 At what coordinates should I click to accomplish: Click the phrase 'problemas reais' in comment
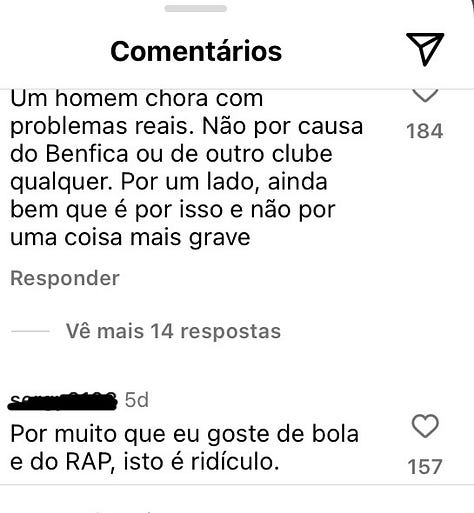coord(102,127)
